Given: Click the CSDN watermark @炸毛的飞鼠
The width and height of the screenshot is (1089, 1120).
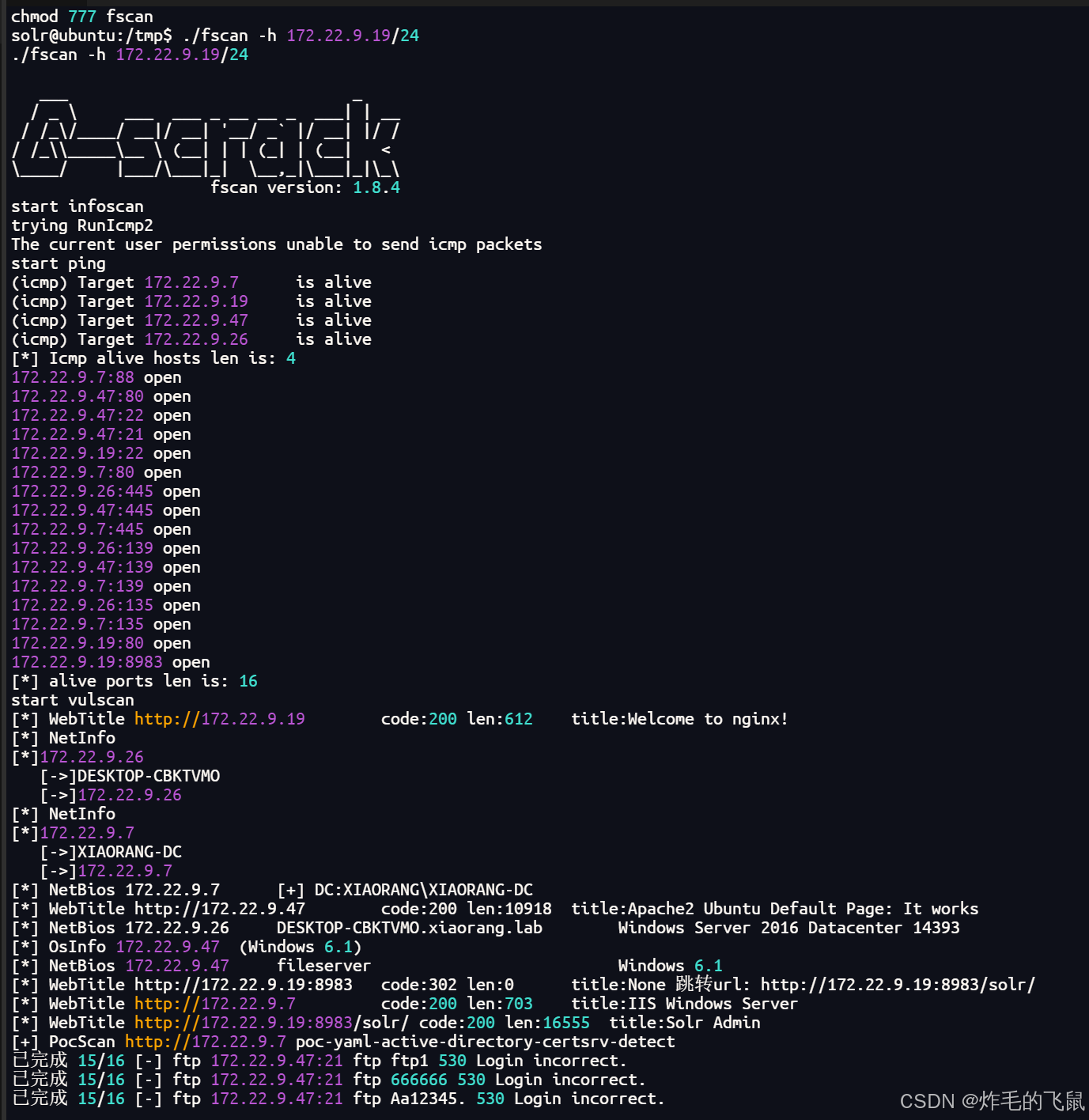Looking at the screenshot, I should click(991, 1099).
